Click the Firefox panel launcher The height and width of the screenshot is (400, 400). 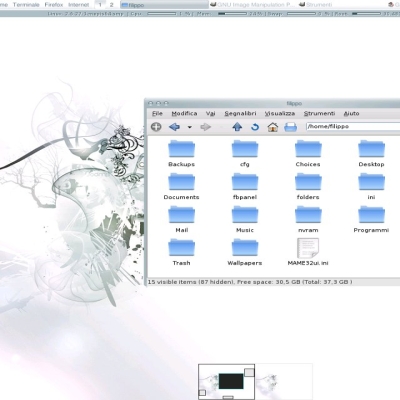click(x=54, y=5)
